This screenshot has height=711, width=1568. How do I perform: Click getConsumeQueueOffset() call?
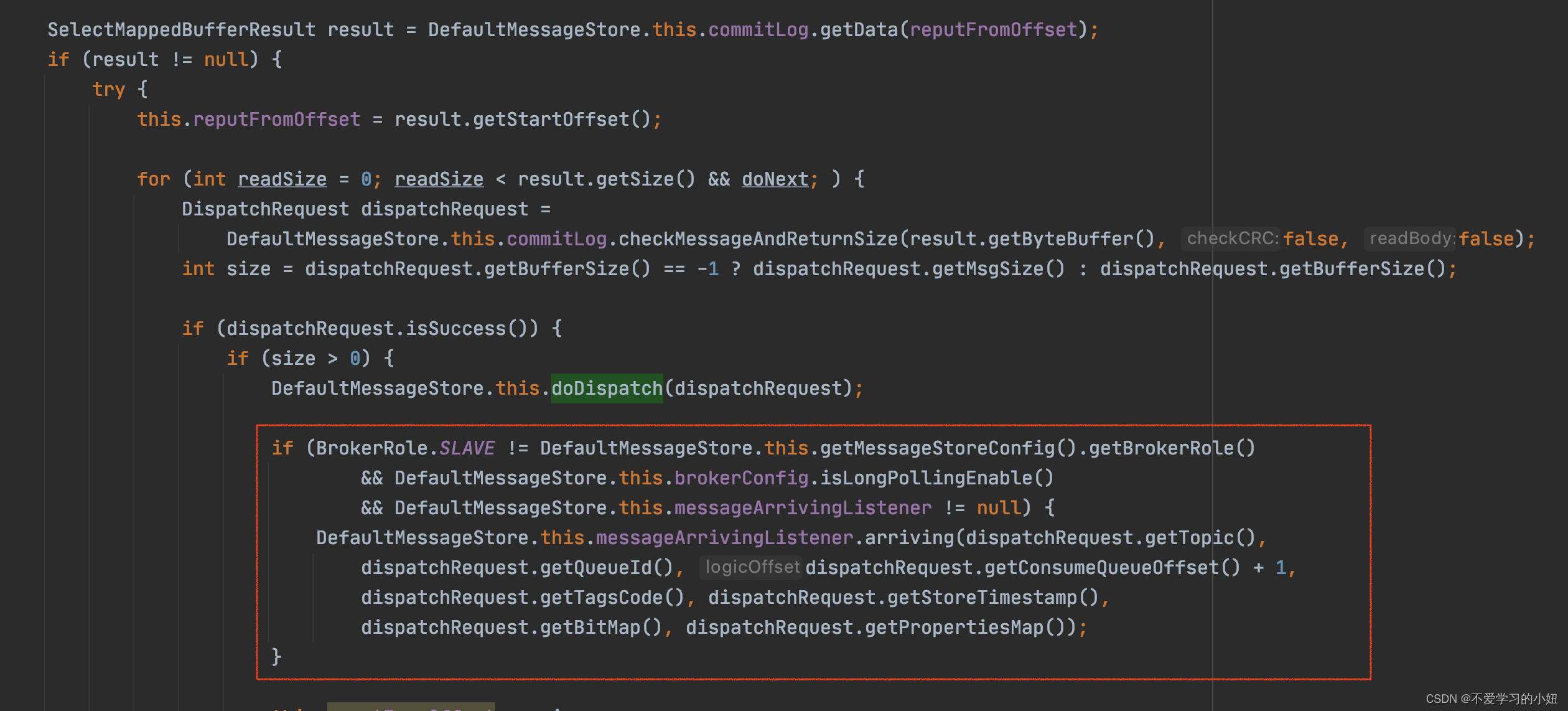pyautogui.click(x=1112, y=568)
